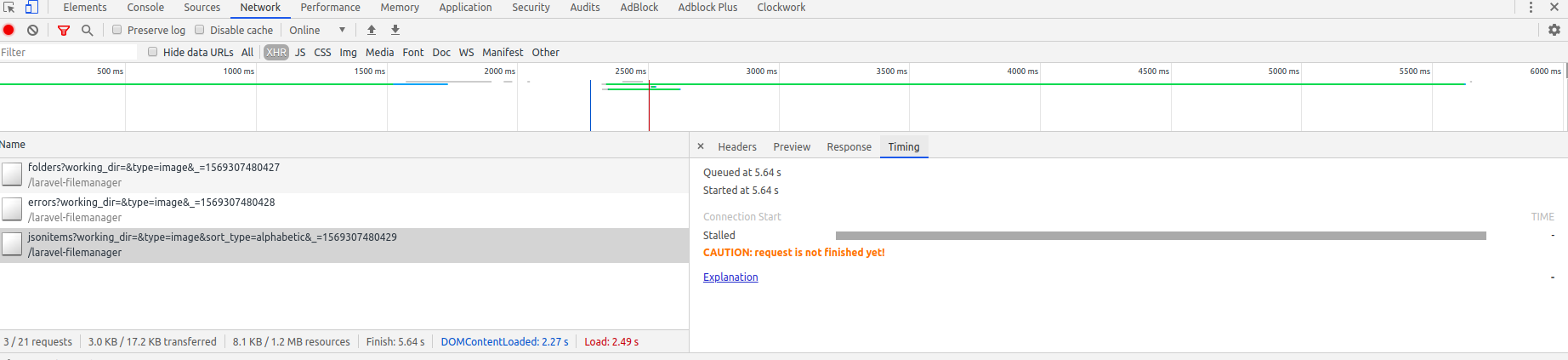1568x360 pixels.
Task: Open the Security tab
Action: [531, 7]
